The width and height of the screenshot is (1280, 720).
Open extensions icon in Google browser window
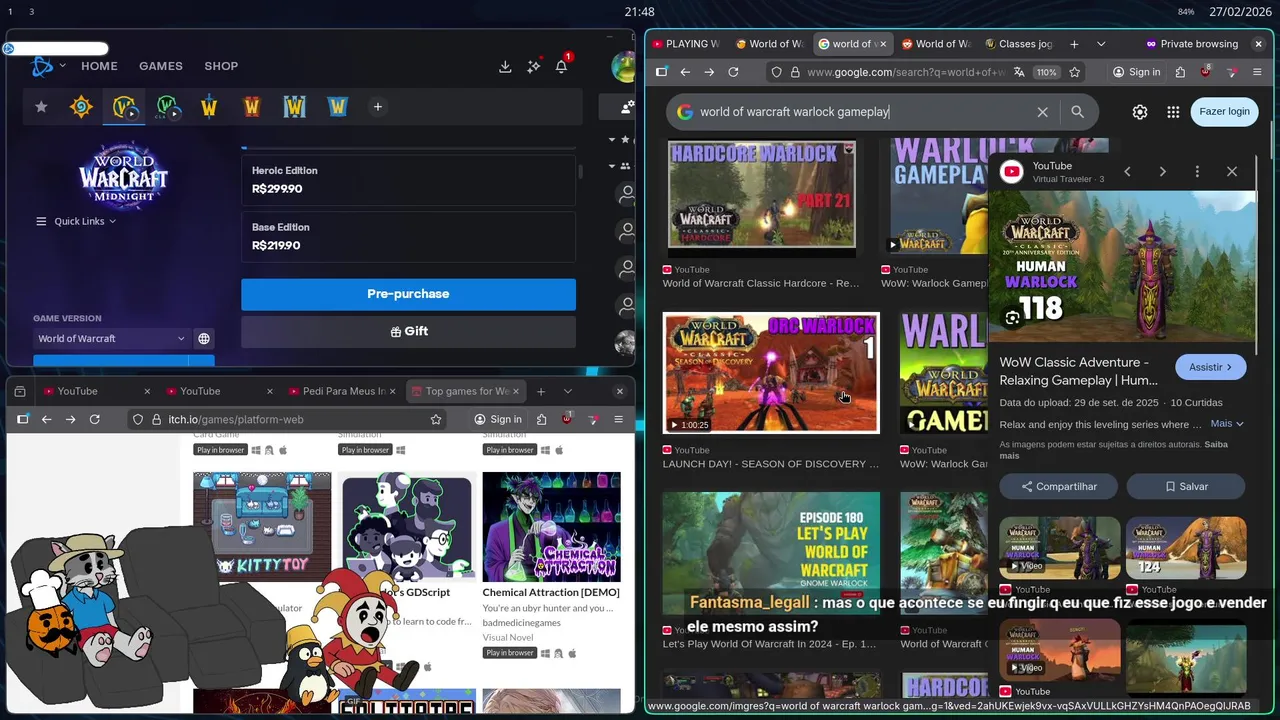coord(1181,72)
